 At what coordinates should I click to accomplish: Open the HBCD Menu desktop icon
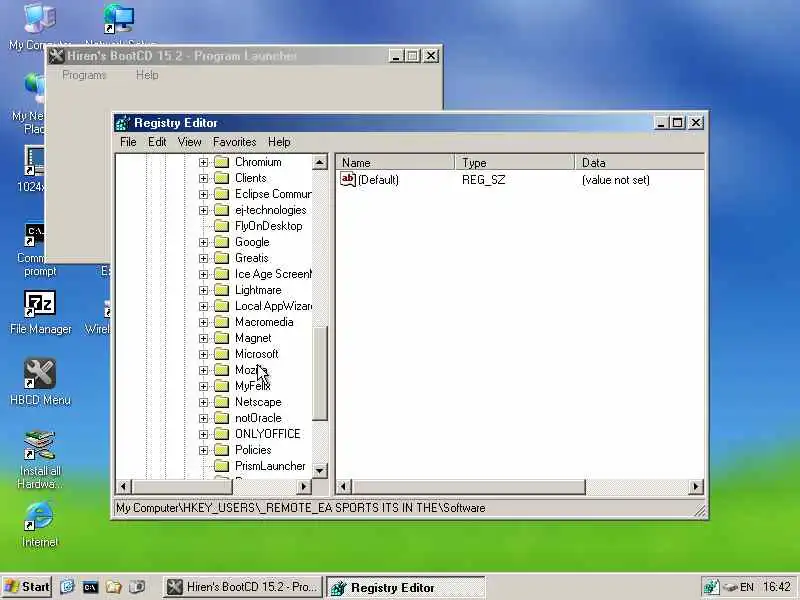(x=40, y=373)
